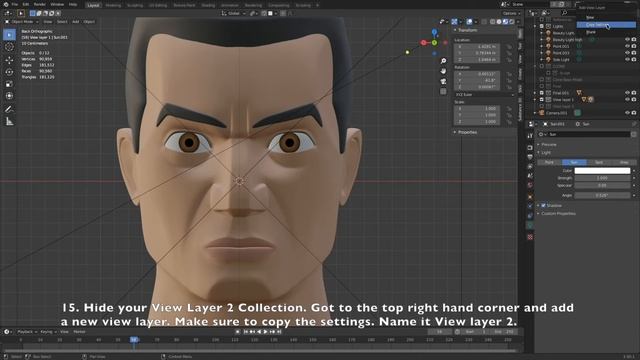The image size is (640, 360).
Task: Switch to the Layout workspace tab
Action: (x=93, y=5)
